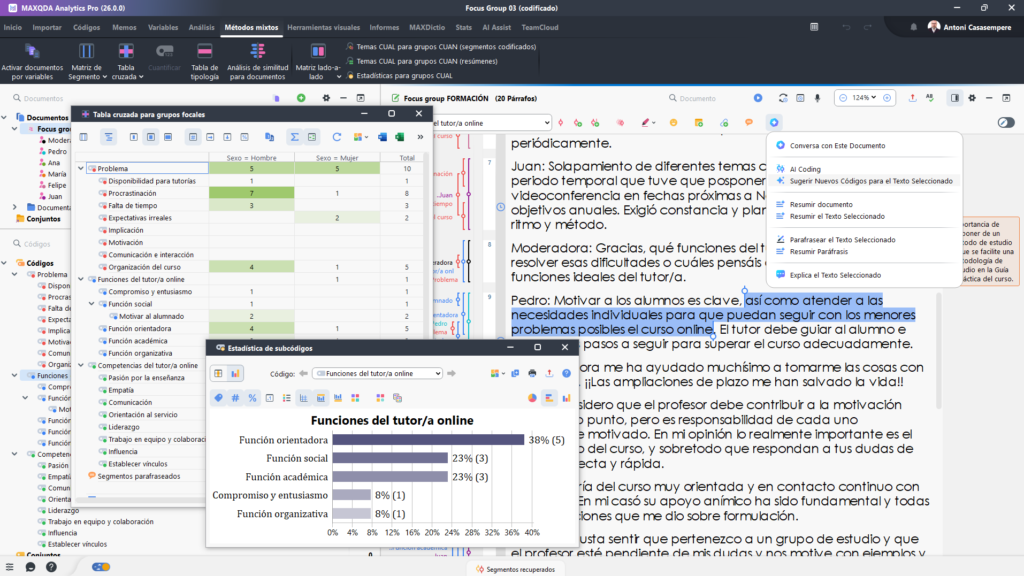Image resolution: width=1024 pixels, height=576 pixels.
Task: Click Tabla de tipología icon
Action: 204,51
